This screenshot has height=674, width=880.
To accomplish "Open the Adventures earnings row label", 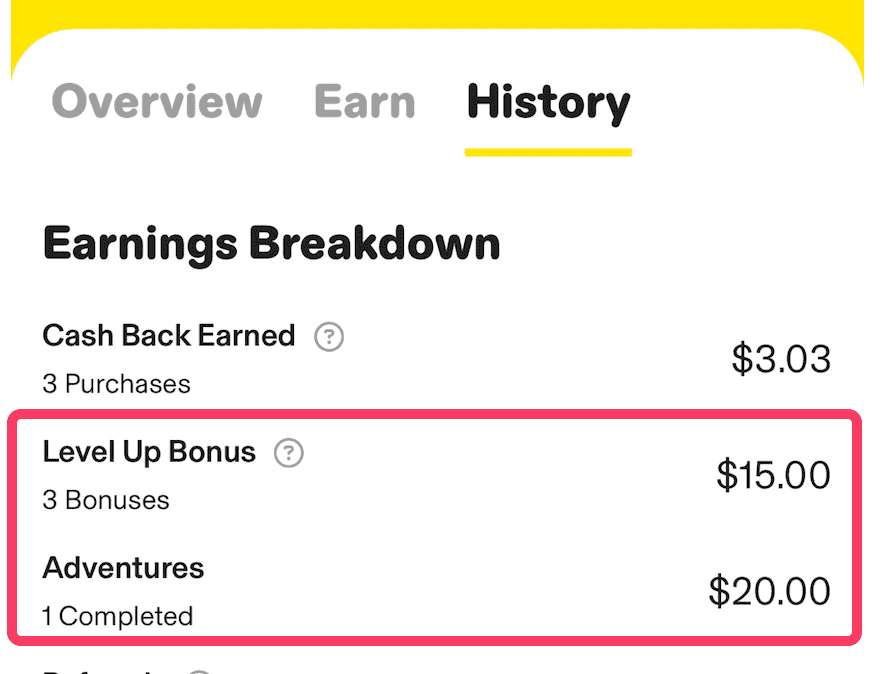I will 123,568.
